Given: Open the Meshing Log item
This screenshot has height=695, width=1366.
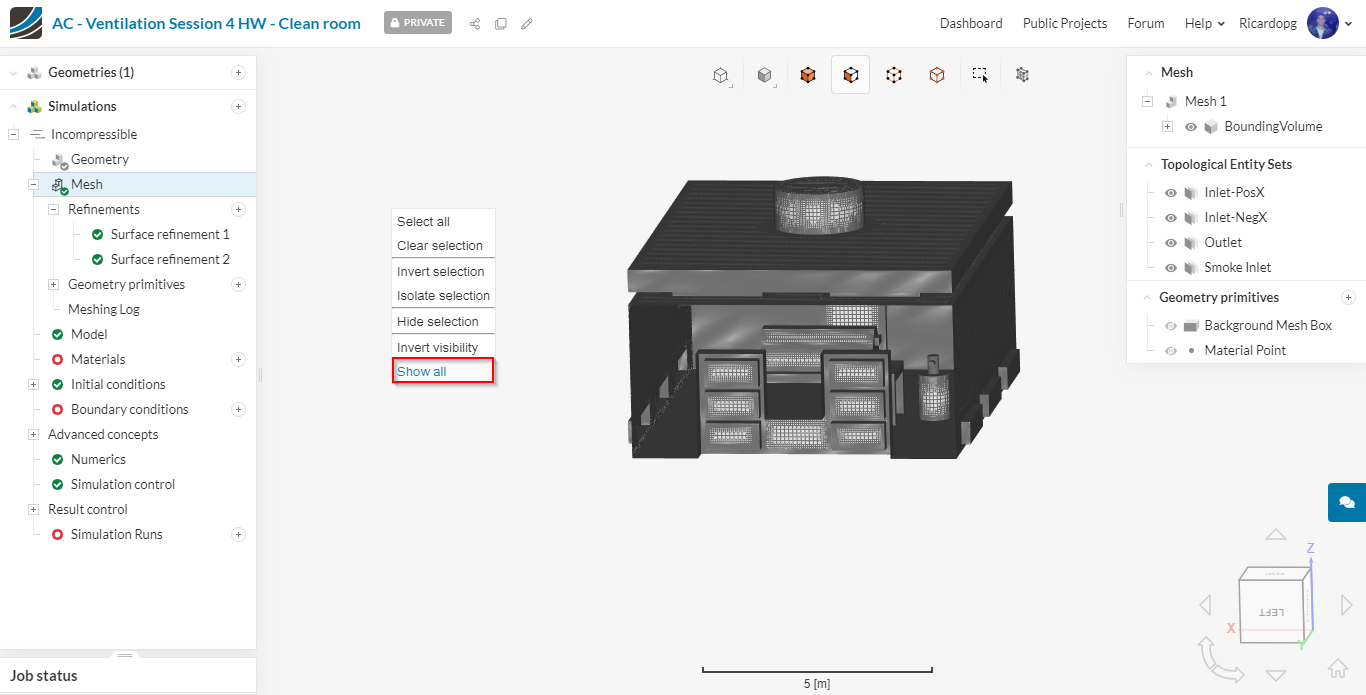Looking at the screenshot, I should click(x=104, y=309).
